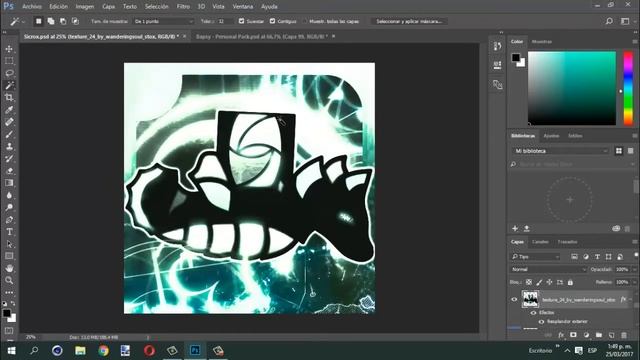Screen dimensions: 640x360
Task: Create new adjustment layer icon at Layers bottom
Action: (x=586, y=335)
